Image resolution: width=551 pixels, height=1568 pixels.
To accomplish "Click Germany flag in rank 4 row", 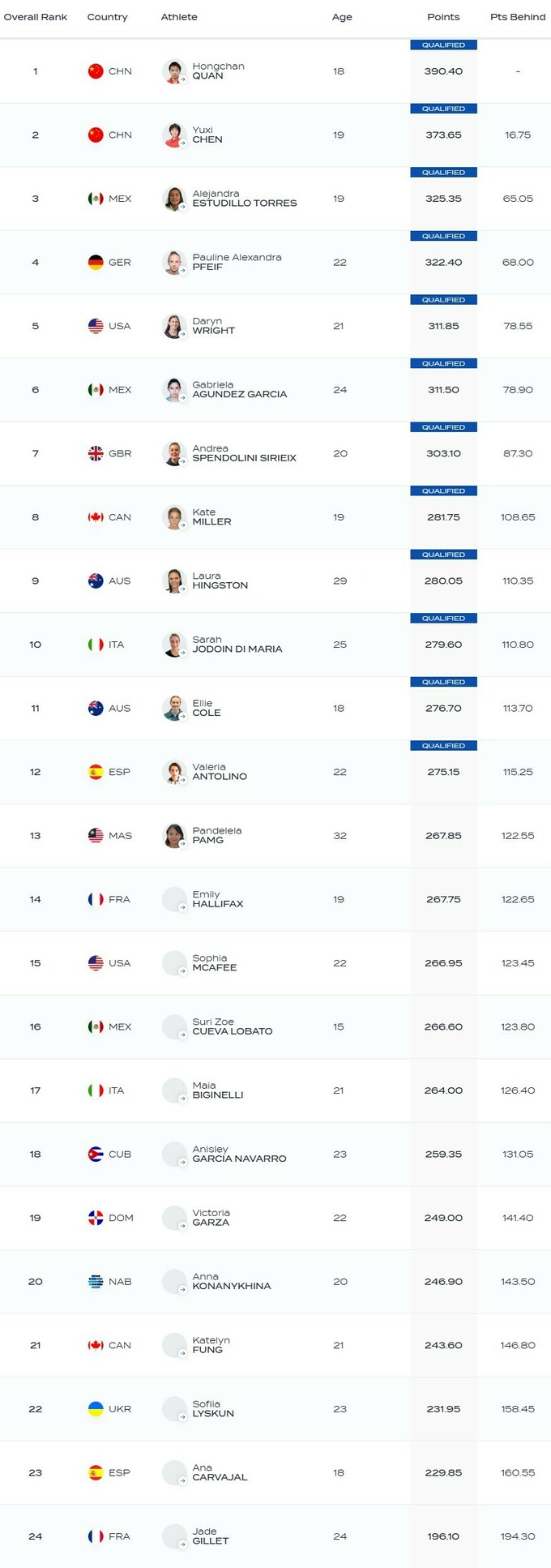I will [x=96, y=263].
